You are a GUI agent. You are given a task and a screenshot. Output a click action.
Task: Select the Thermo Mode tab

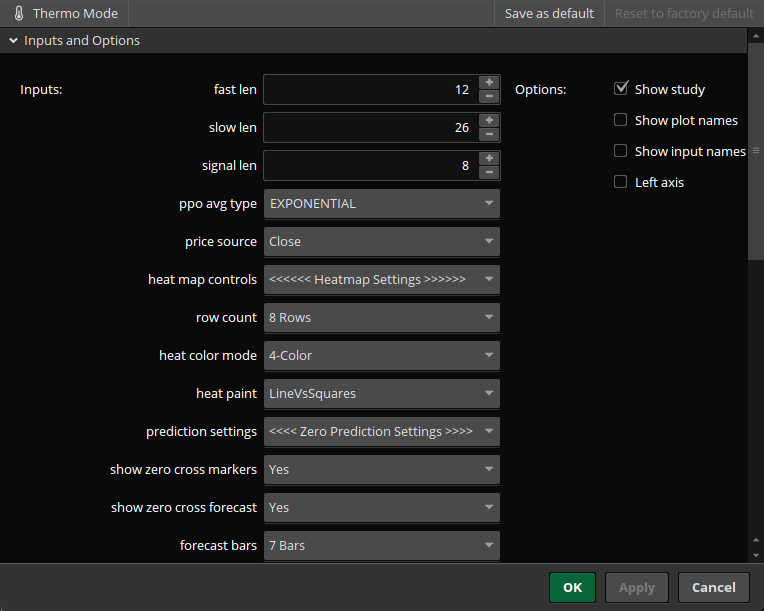(x=65, y=14)
